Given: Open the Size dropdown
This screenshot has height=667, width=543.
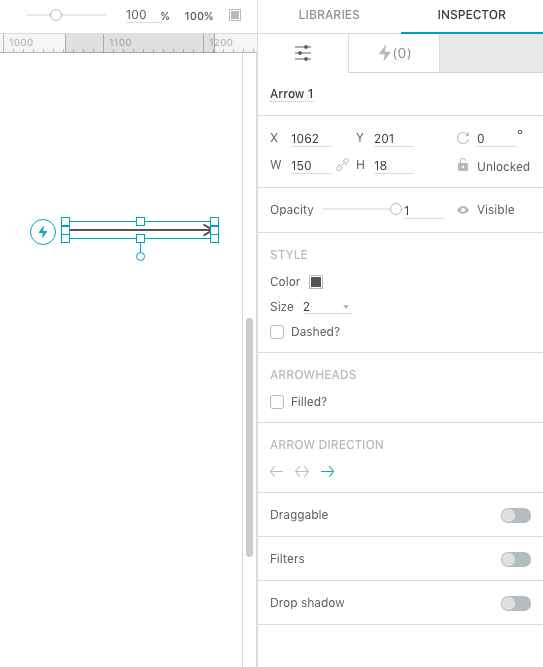Looking at the screenshot, I should (328, 307).
